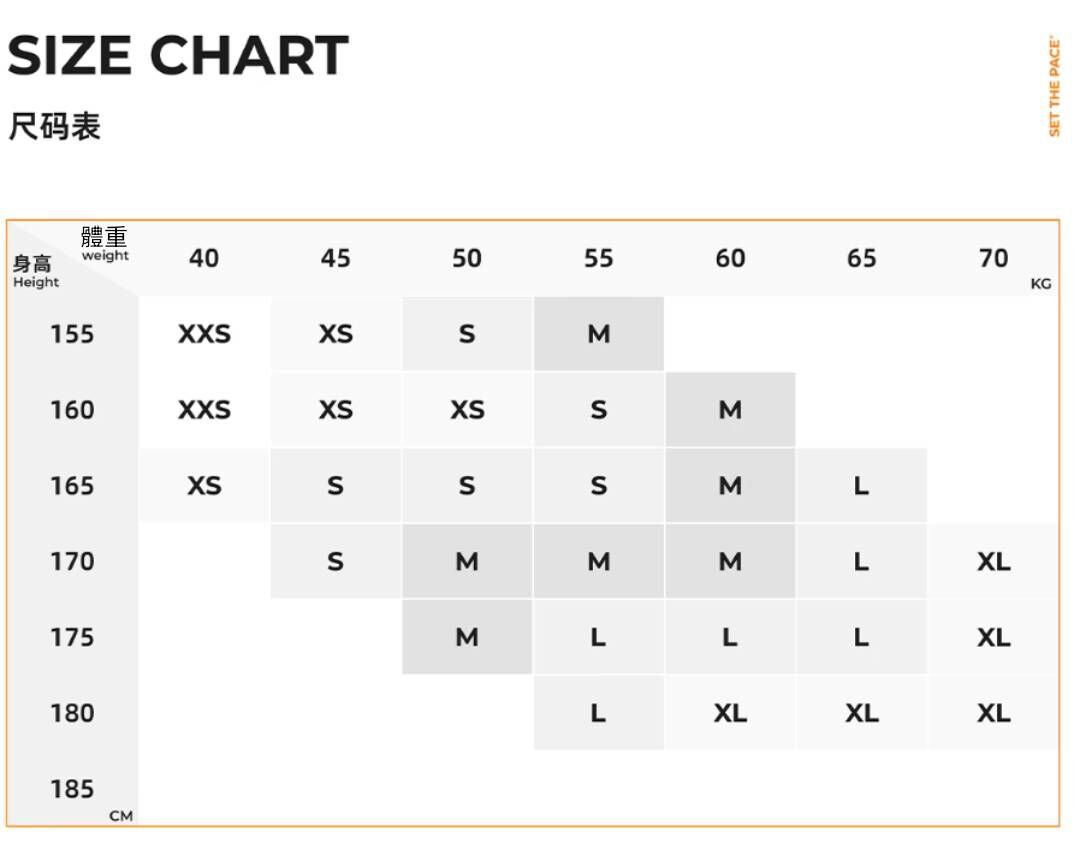
Task: Click the CM unit label
Action: point(121,816)
